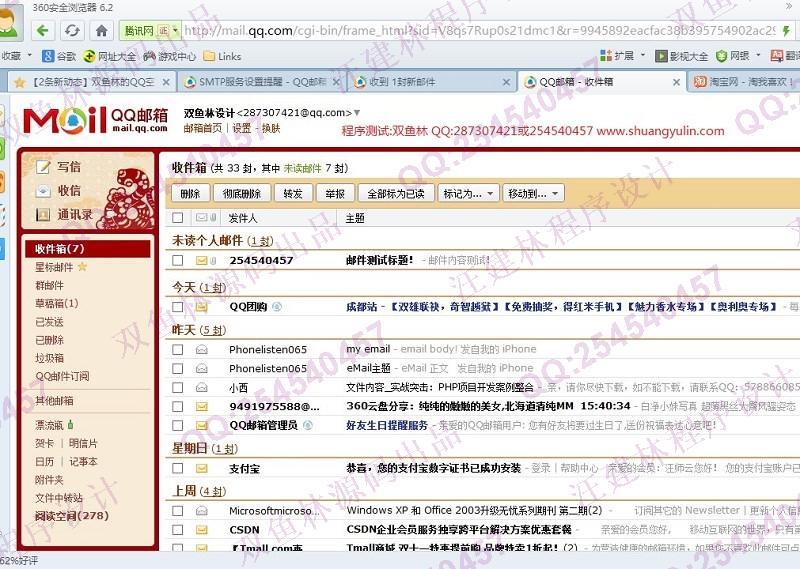
Task: Click the envelope icon on the 支付宝 email
Action: pos(201,468)
